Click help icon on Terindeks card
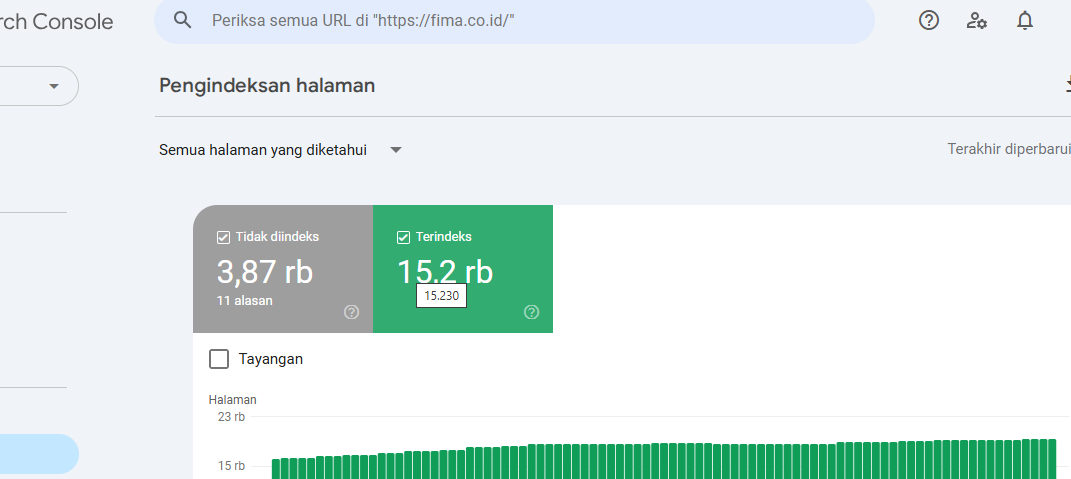1071x479 pixels. (531, 312)
